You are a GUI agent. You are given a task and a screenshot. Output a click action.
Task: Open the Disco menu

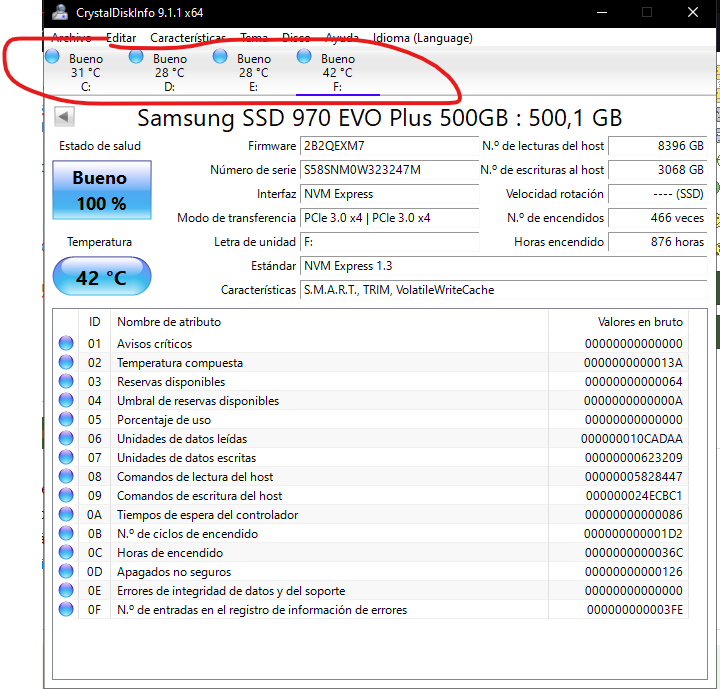click(296, 38)
